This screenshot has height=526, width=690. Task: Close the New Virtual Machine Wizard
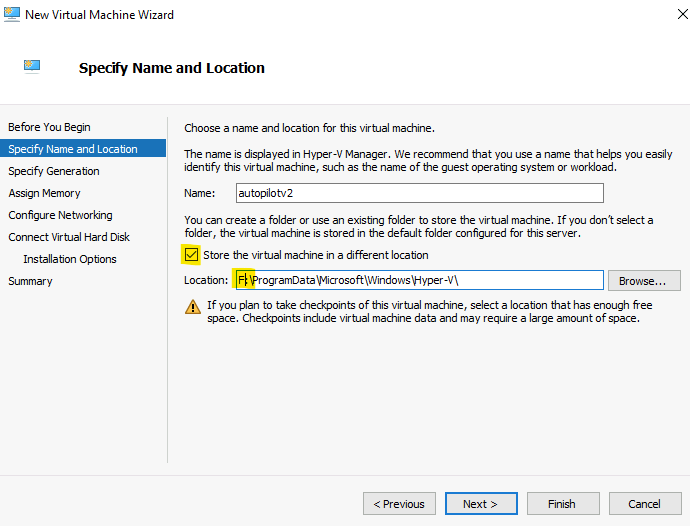(682, 15)
